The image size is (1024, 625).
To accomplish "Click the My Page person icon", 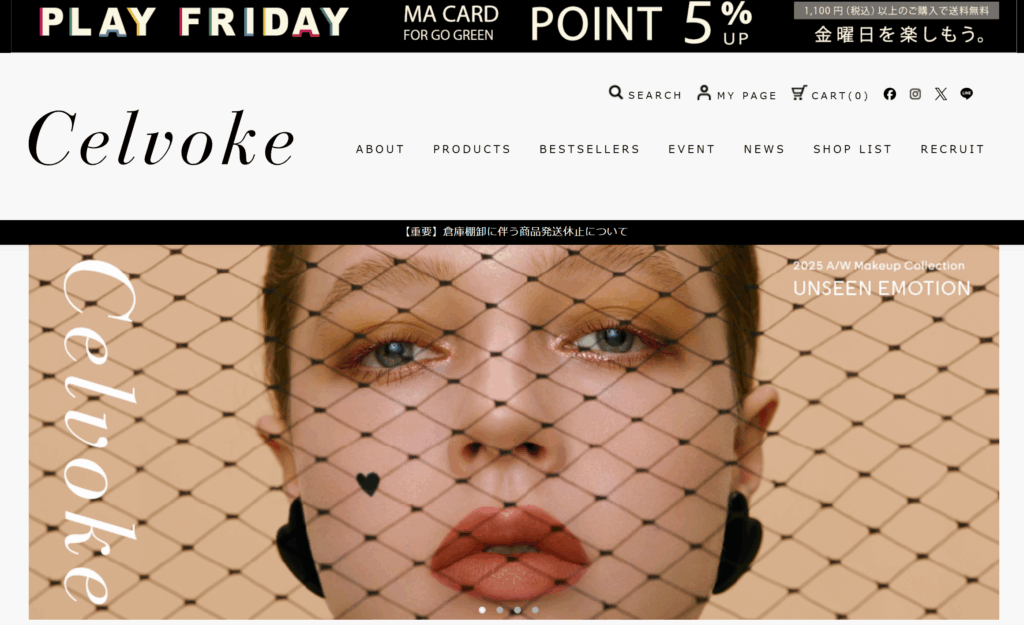I will 703,93.
